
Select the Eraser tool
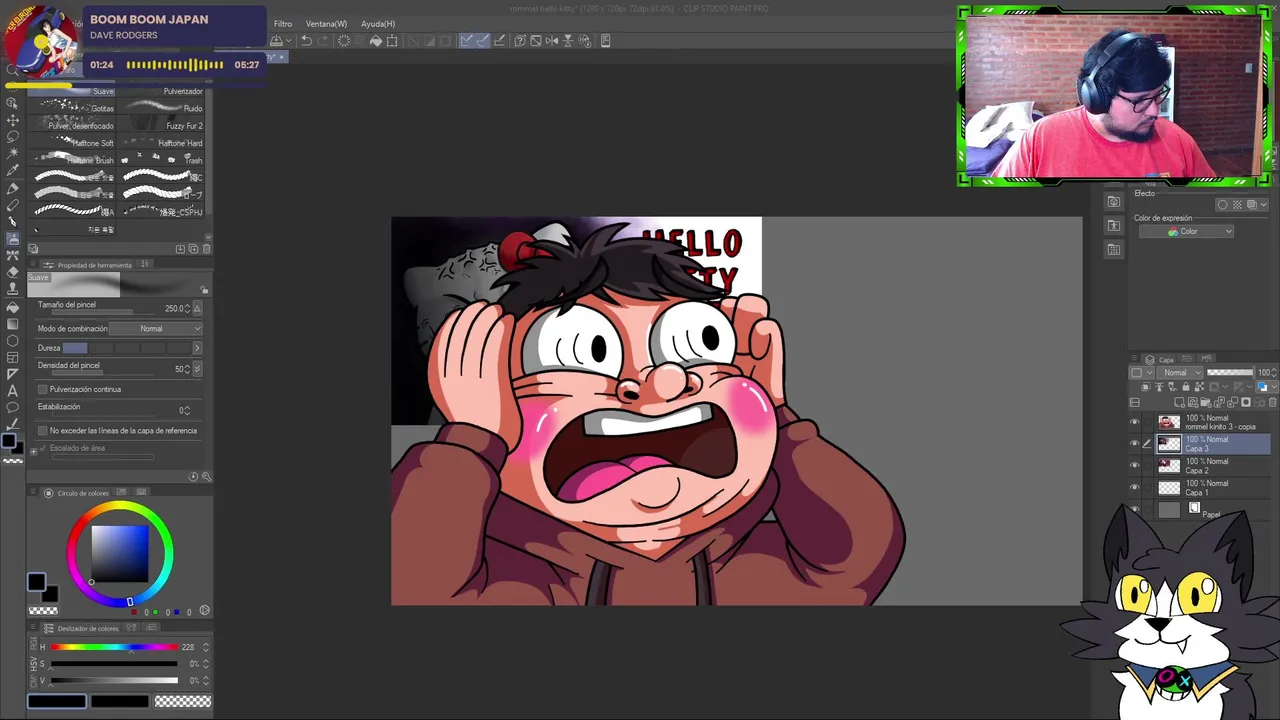point(13,273)
